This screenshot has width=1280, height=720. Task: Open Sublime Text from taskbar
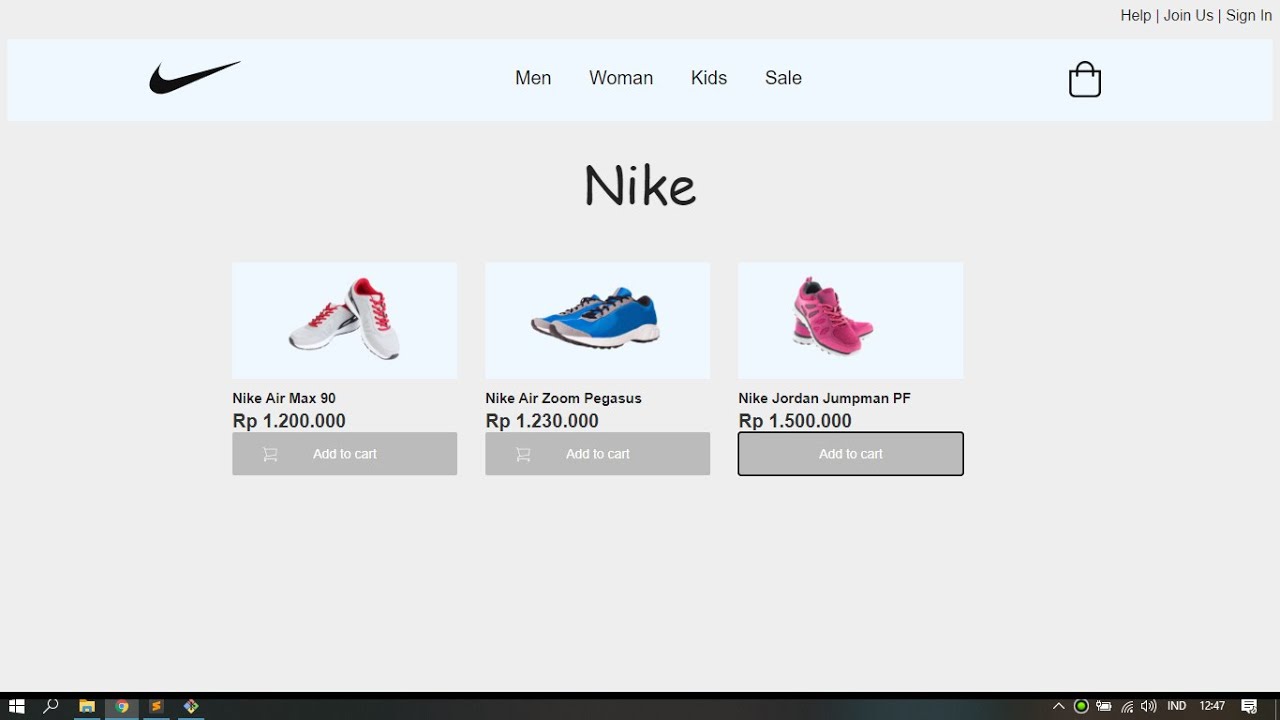156,706
